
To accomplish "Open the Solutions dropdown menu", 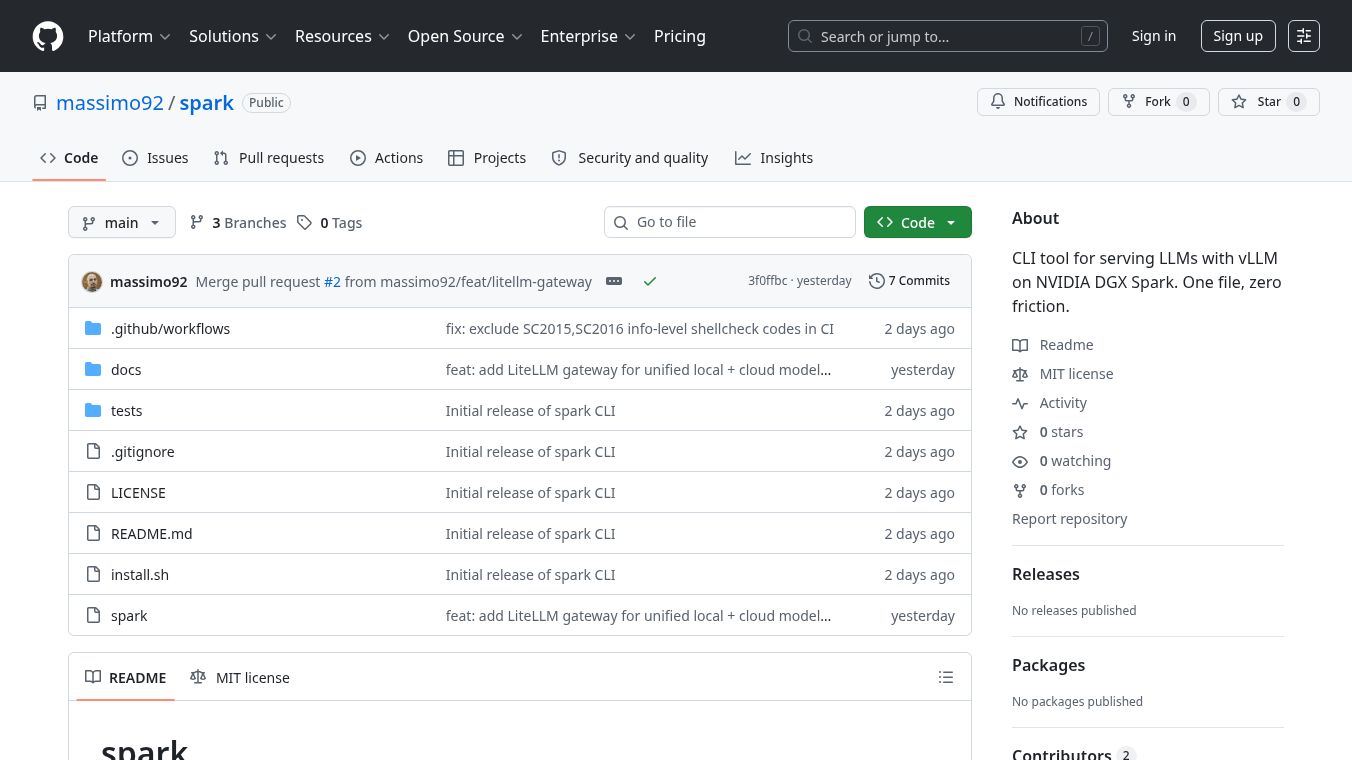I will click(233, 36).
